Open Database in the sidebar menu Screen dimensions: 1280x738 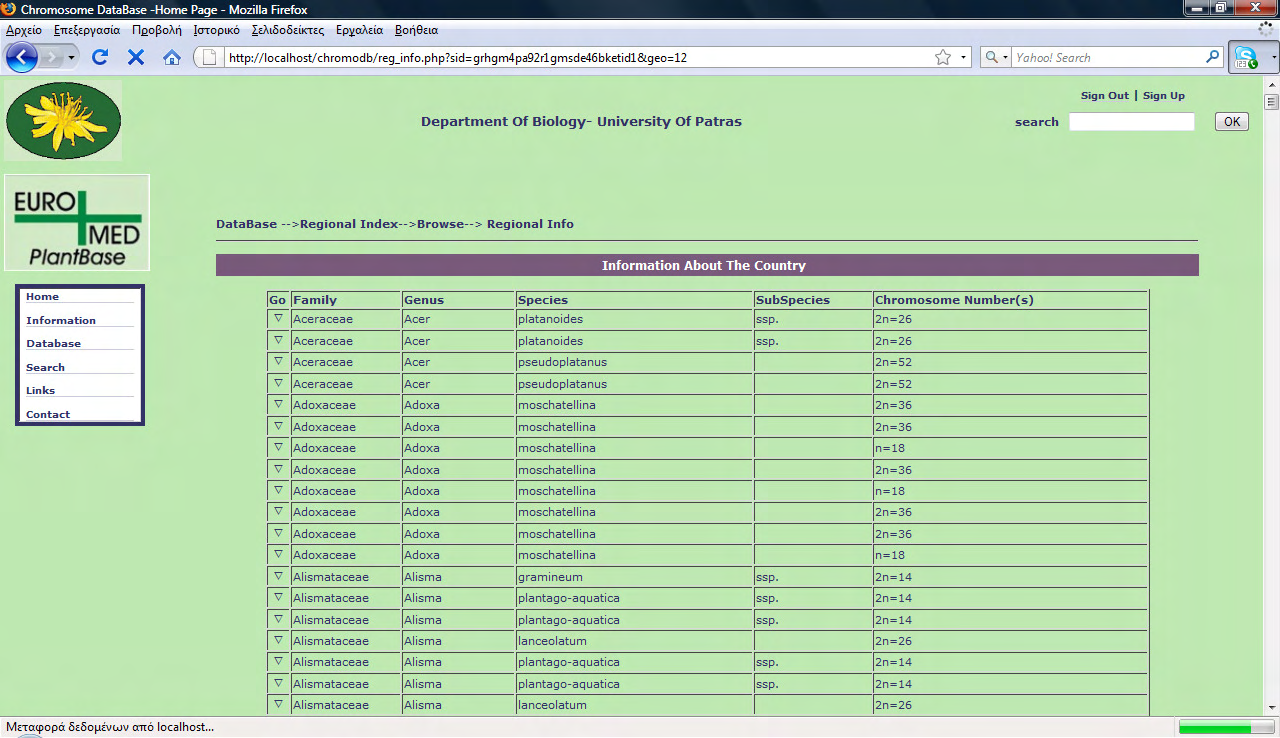tap(53, 344)
